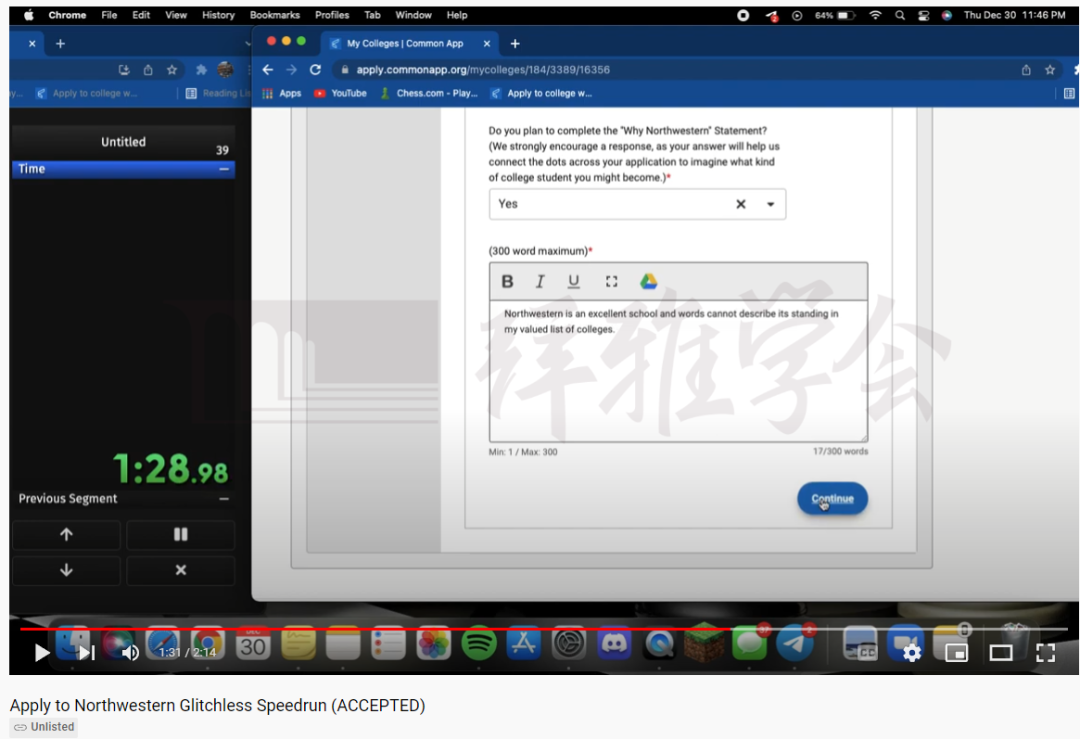Click the Wi-Fi status icon
Image resolution: width=1080 pixels, height=739 pixels.
point(875,14)
